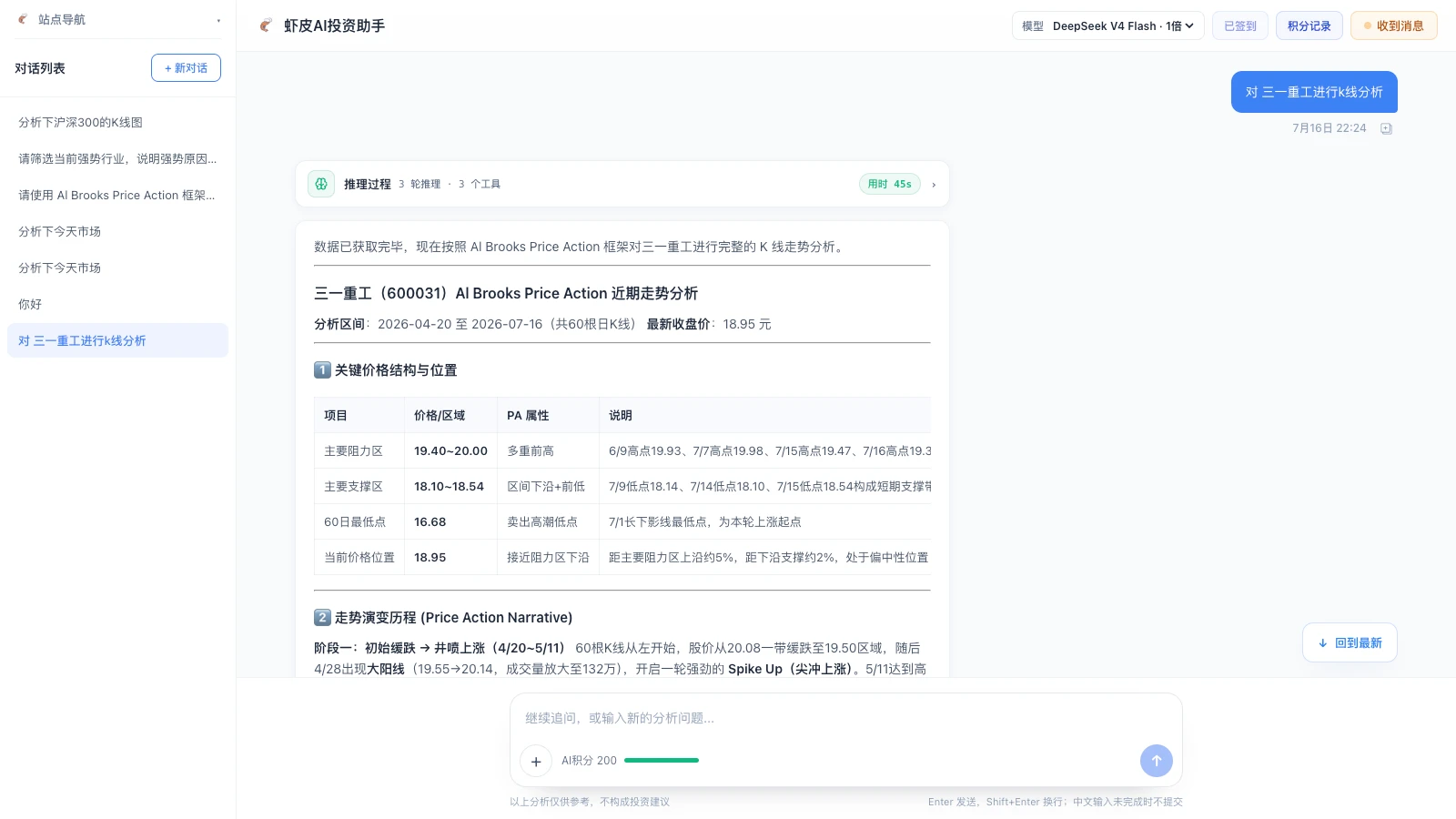Select conversation 对 三一重工进行k线分析 in sidebar
The width and height of the screenshot is (1456, 819).
click(x=117, y=340)
